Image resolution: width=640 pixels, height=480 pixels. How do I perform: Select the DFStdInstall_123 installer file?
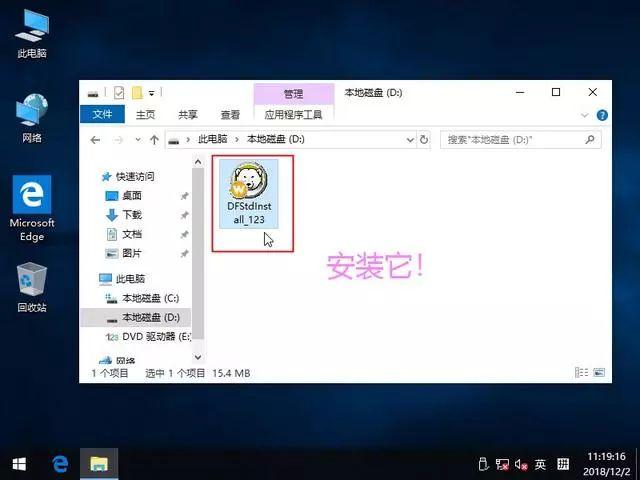[x=249, y=194]
